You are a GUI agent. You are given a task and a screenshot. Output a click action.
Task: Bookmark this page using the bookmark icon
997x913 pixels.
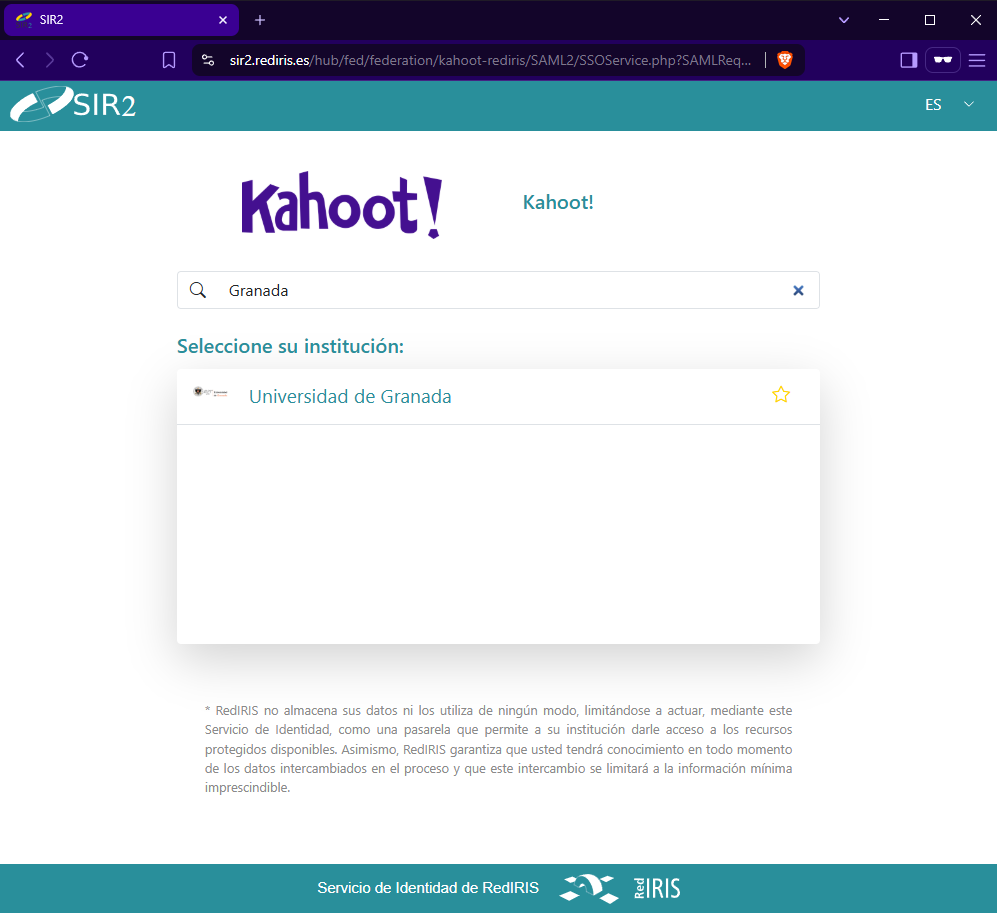point(168,60)
